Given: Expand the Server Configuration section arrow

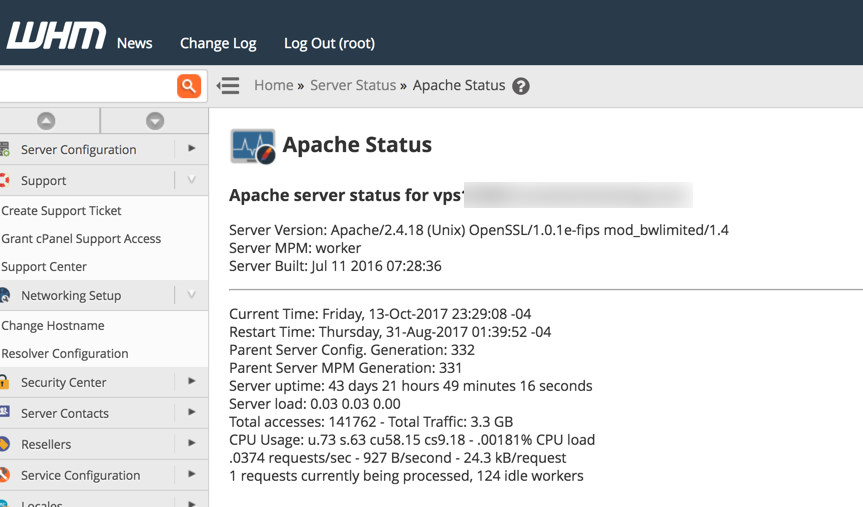Looking at the screenshot, I should pyautogui.click(x=191, y=149).
